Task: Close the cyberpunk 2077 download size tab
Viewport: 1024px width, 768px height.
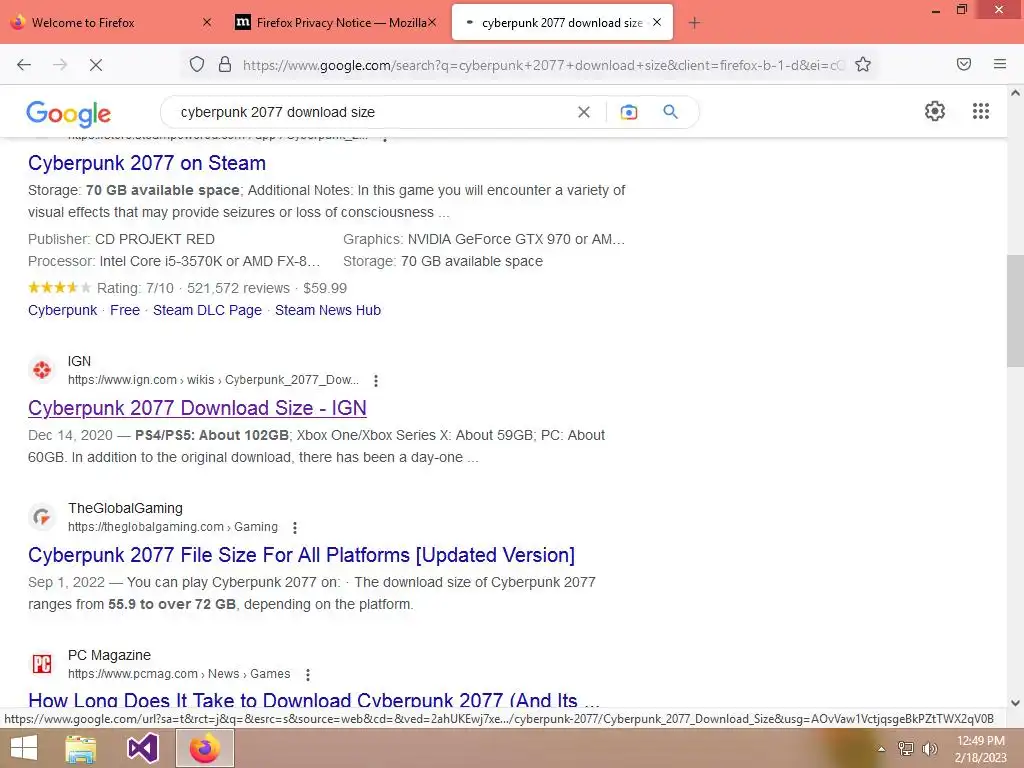Action: [657, 22]
